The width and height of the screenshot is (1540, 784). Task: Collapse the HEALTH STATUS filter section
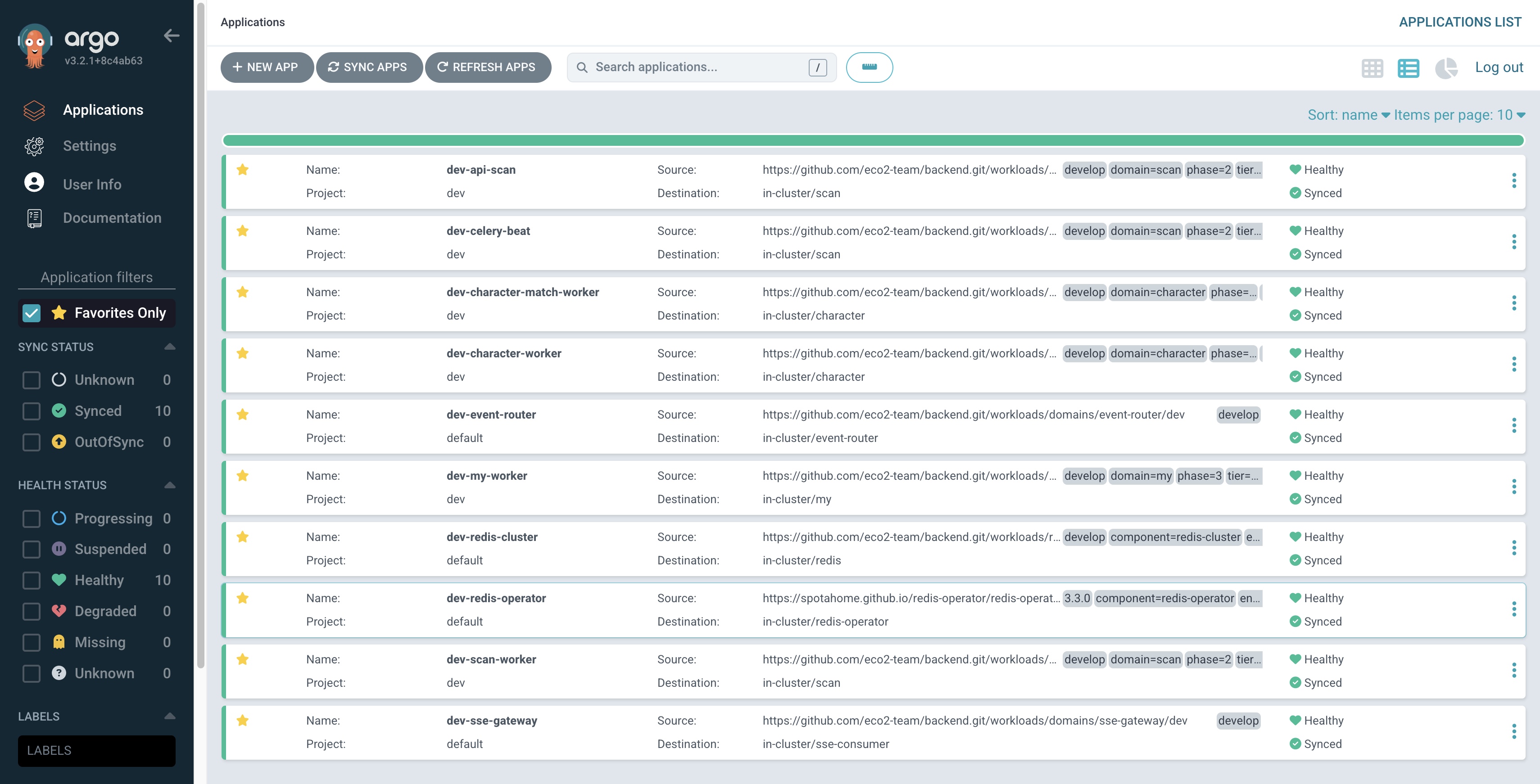coord(170,485)
